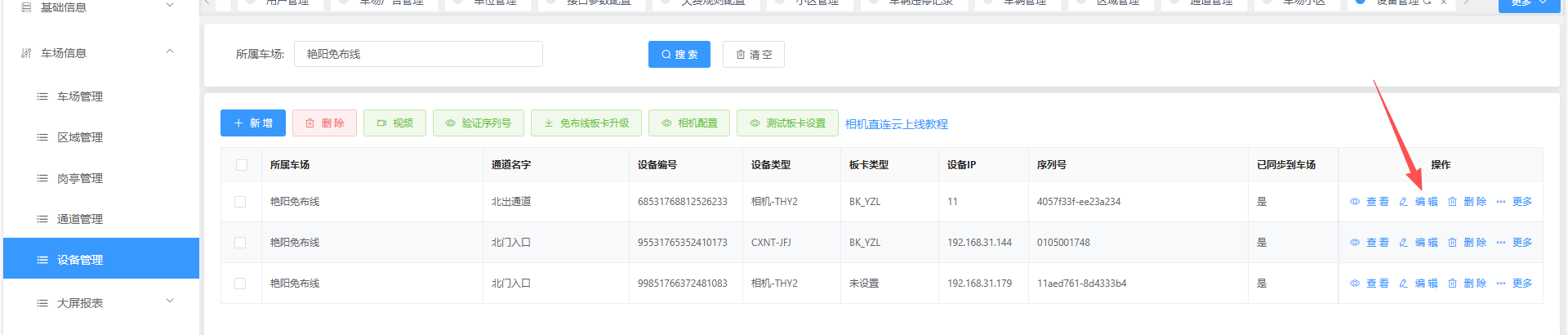
Task: Open 区域管理 in the sidebar
Action: pos(100,137)
